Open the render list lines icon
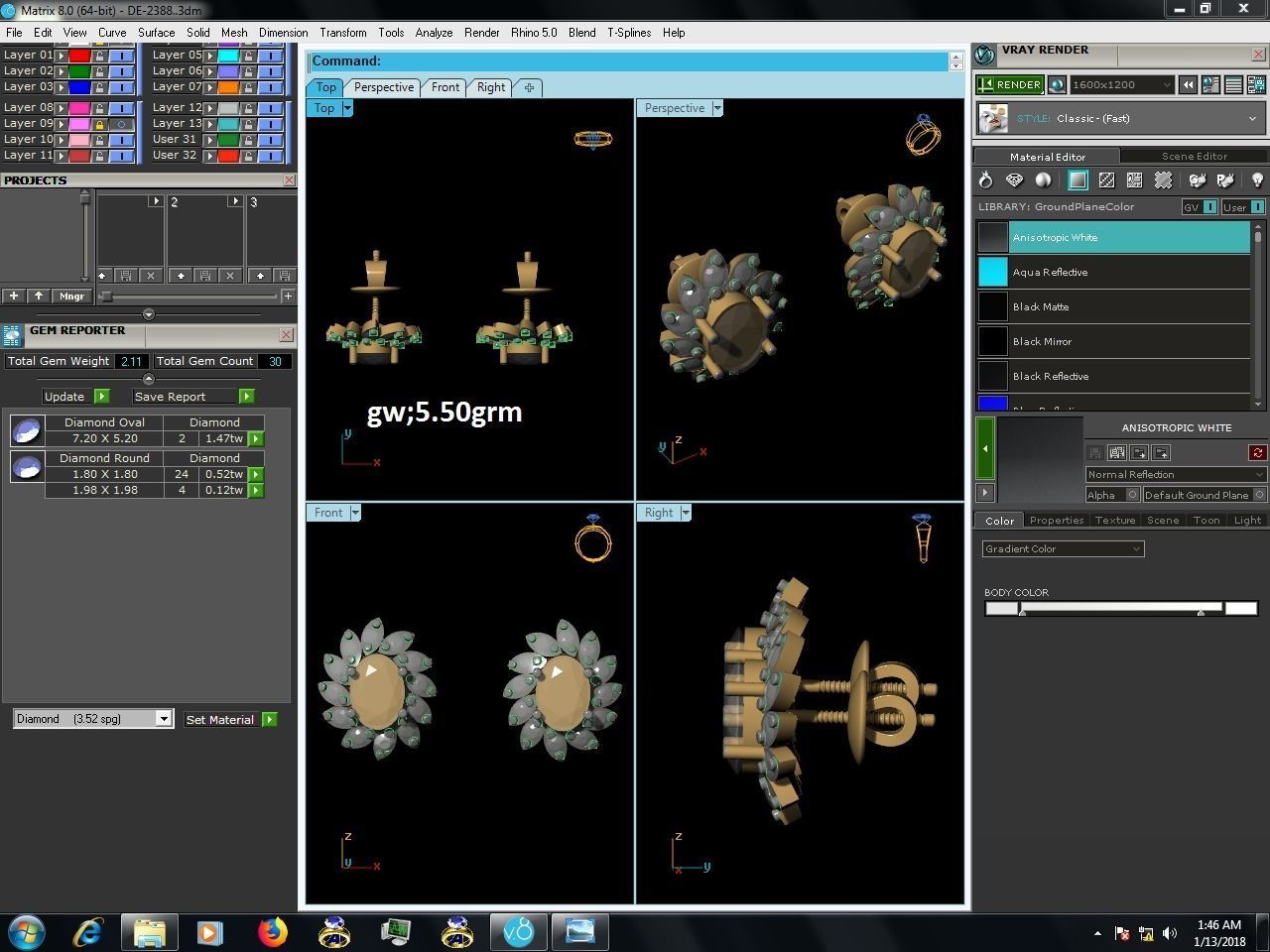This screenshot has height=952, width=1270. (x=1233, y=85)
